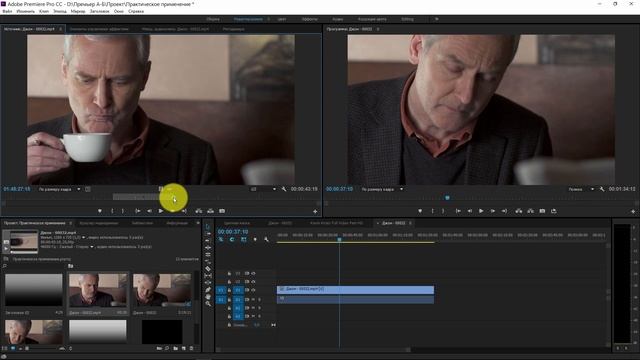This screenshot has width=640, height=360.
Task: Delete selected item in Project panel
Action: 191,348
